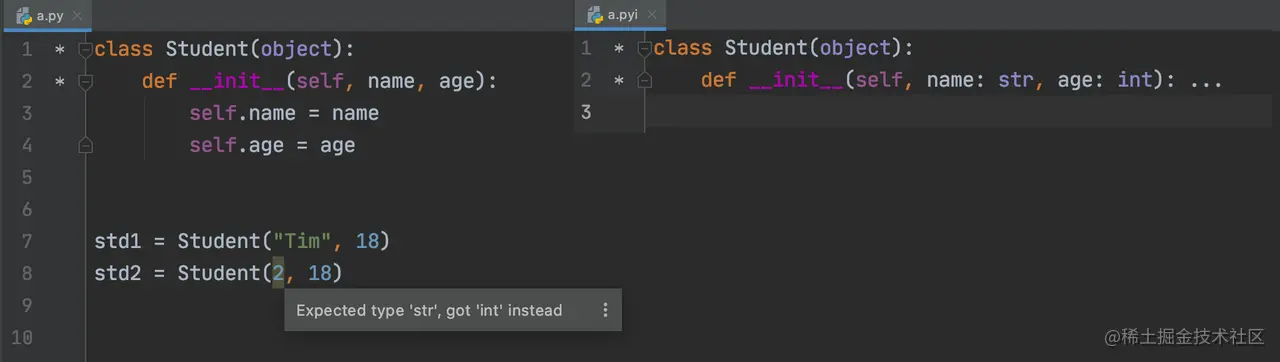
Task: Collapse the Student class fold in a.pyi
Action: click(x=645, y=49)
